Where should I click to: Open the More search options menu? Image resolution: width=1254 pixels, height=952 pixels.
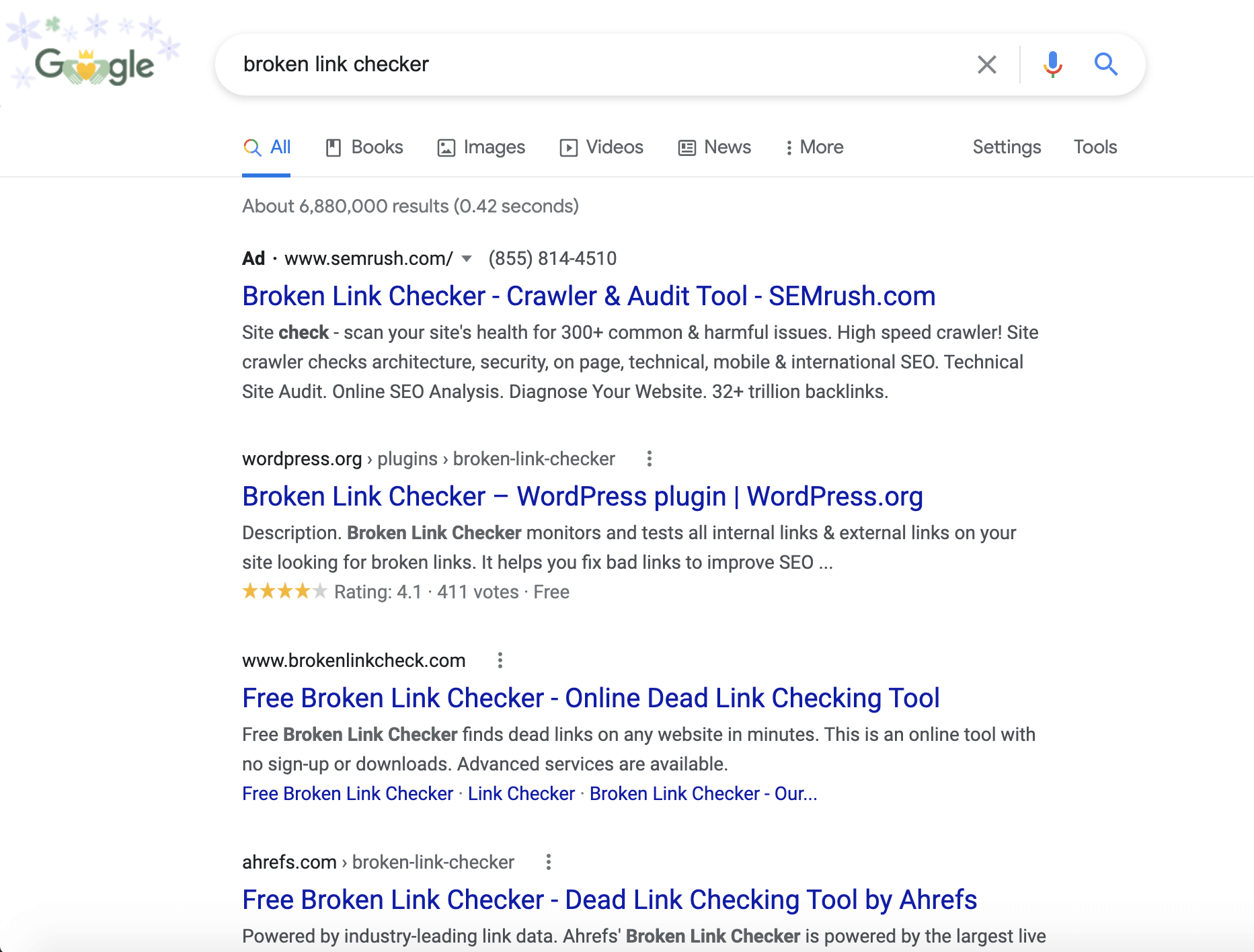(814, 147)
